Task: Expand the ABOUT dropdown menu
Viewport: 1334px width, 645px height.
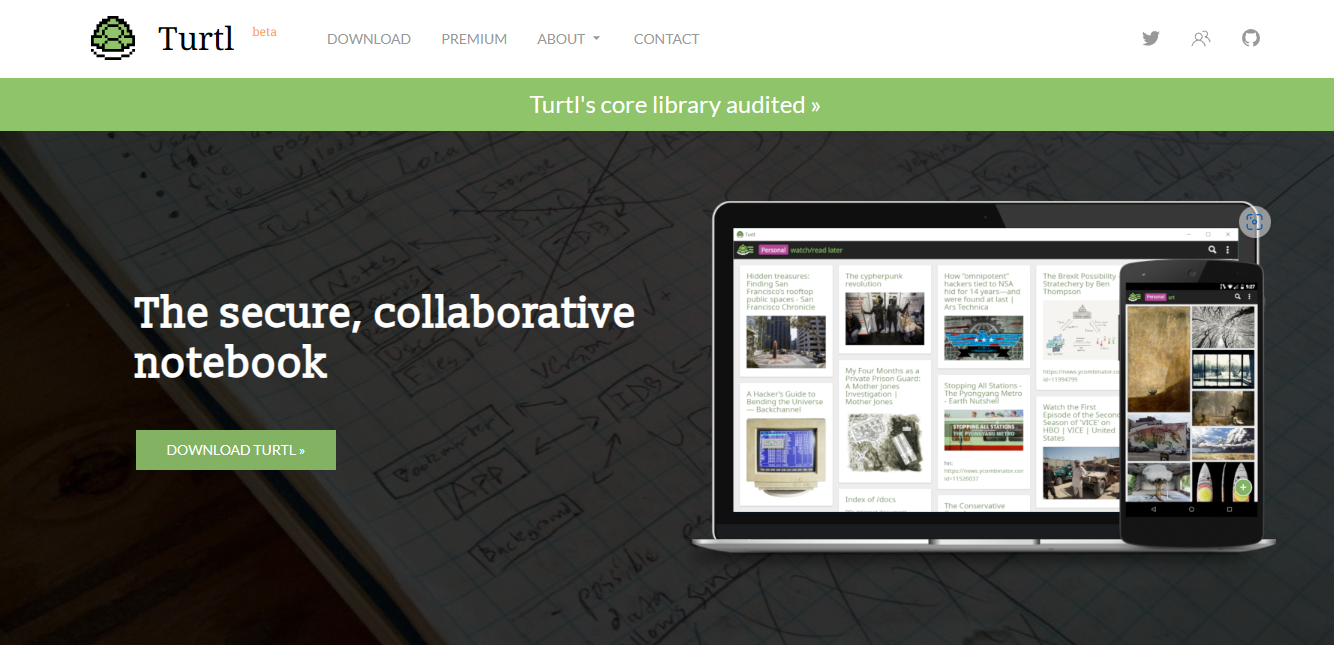Action: (569, 39)
